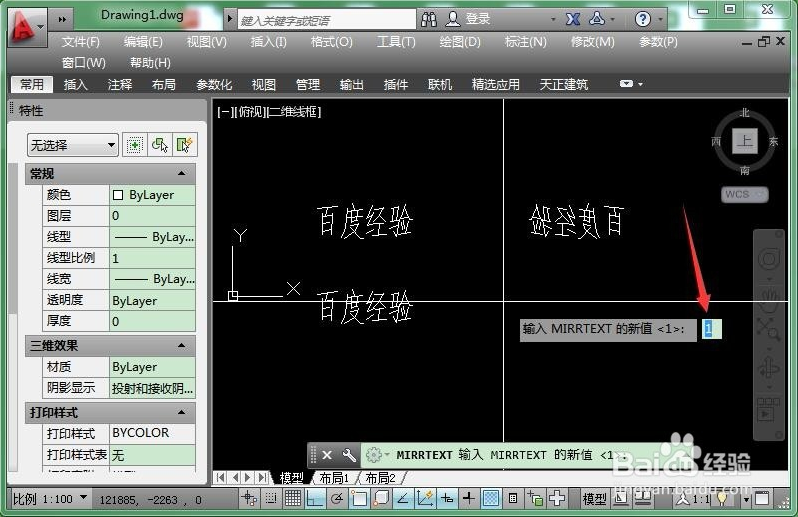Open the 无选择 selection dropdown
This screenshot has height=517, width=798.
[73, 146]
